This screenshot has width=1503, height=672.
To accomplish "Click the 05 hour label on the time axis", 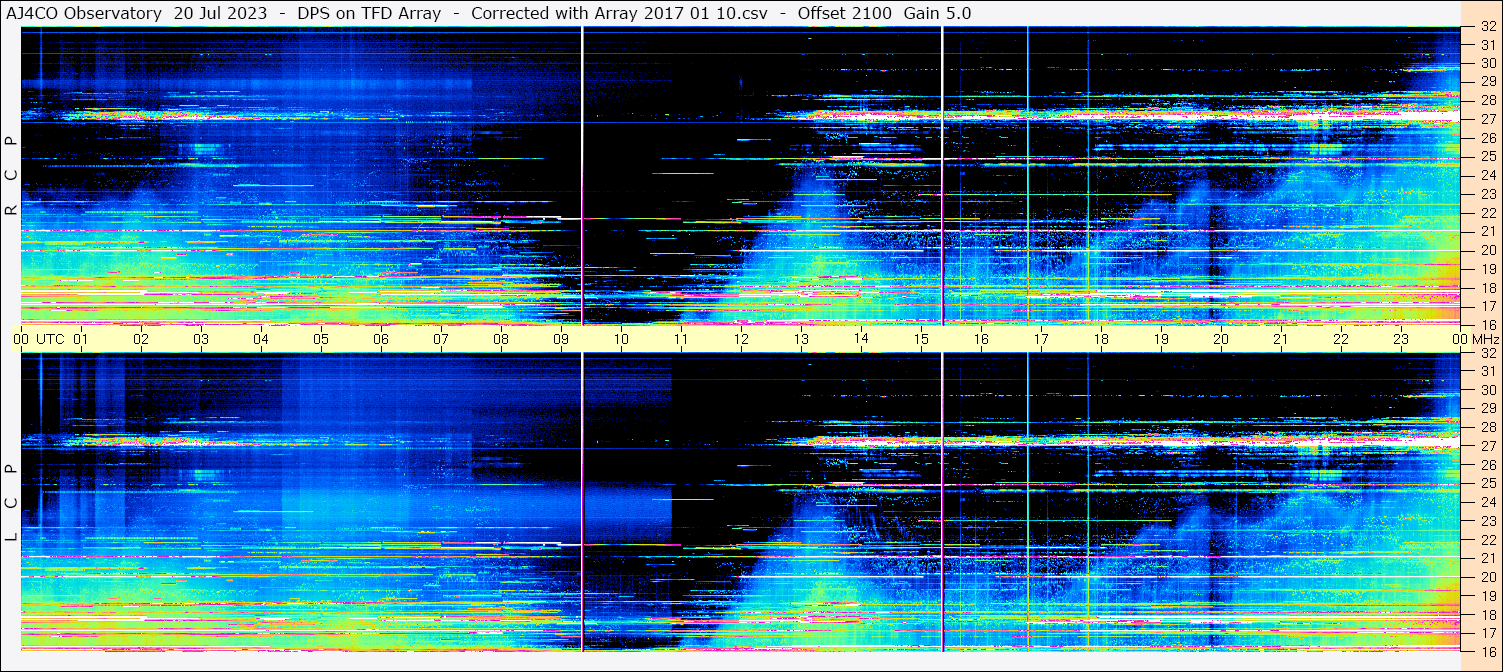I will pos(322,339).
